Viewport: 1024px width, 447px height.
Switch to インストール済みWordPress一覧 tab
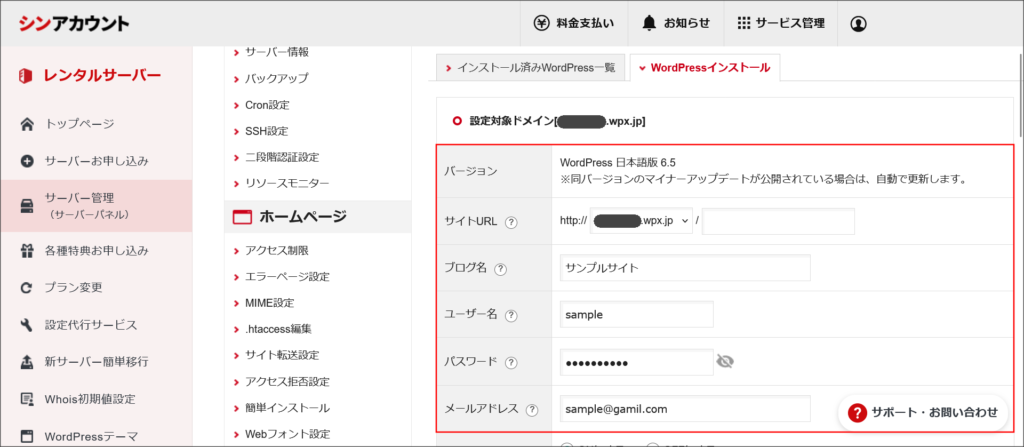click(x=530, y=67)
